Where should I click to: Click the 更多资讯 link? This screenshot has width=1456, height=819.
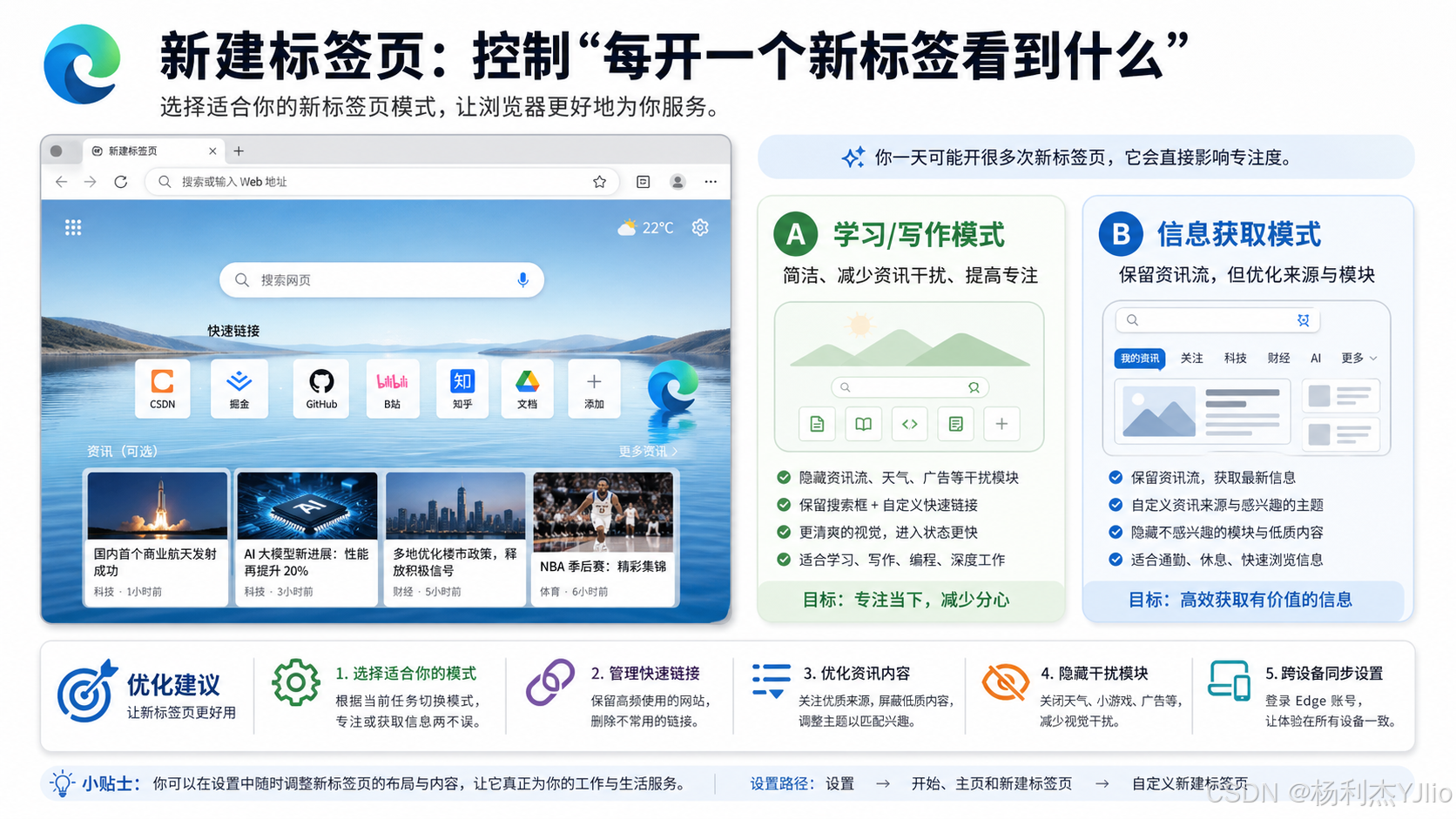pyautogui.click(x=648, y=451)
